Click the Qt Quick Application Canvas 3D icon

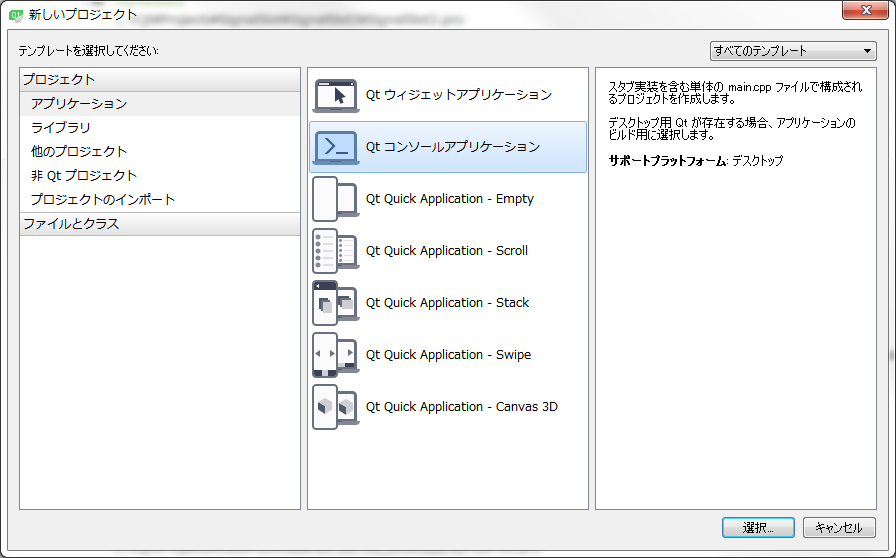click(x=336, y=407)
